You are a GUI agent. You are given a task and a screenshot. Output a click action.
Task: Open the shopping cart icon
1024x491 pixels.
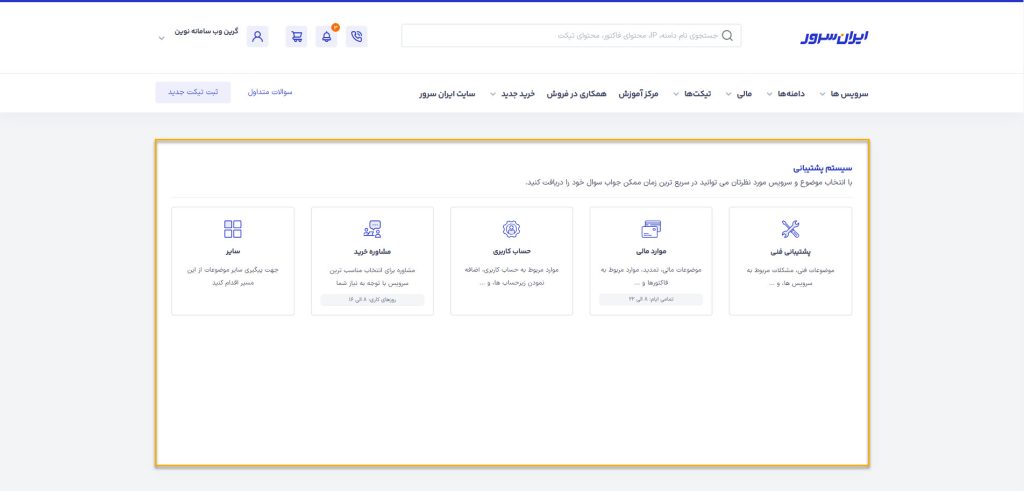click(x=297, y=37)
